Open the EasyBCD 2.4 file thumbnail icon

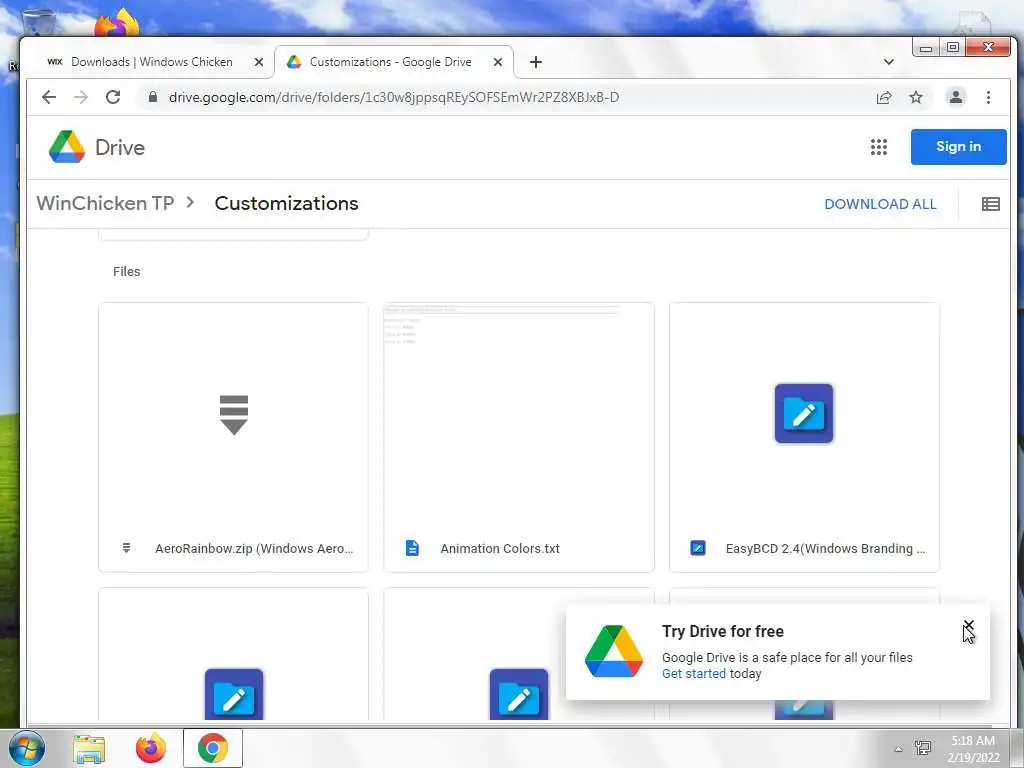pyautogui.click(x=804, y=413)
